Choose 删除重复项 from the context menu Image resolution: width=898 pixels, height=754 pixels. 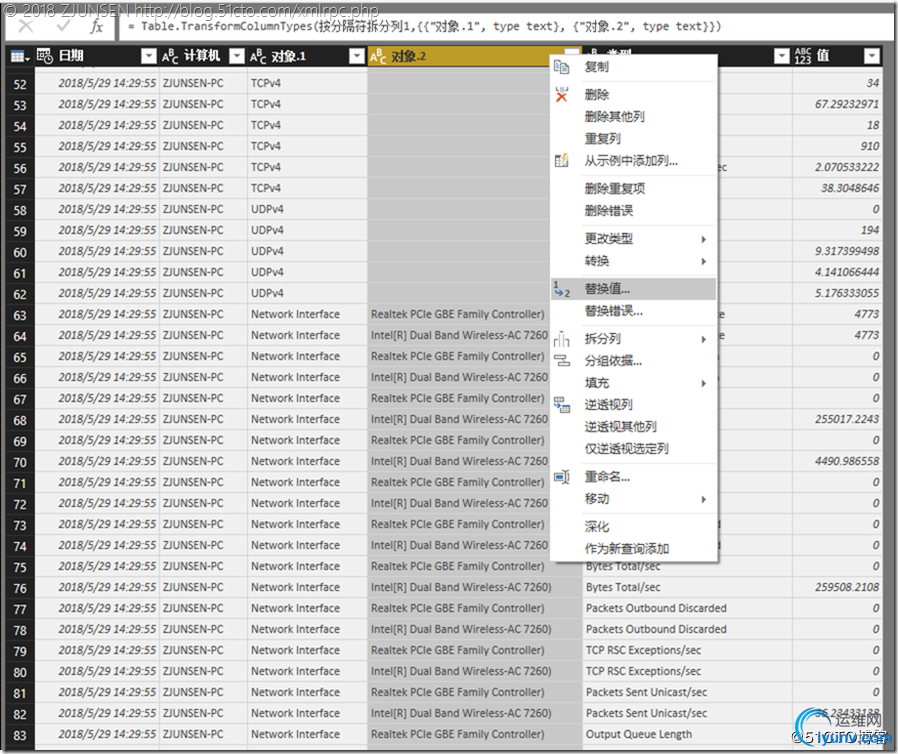615,188
